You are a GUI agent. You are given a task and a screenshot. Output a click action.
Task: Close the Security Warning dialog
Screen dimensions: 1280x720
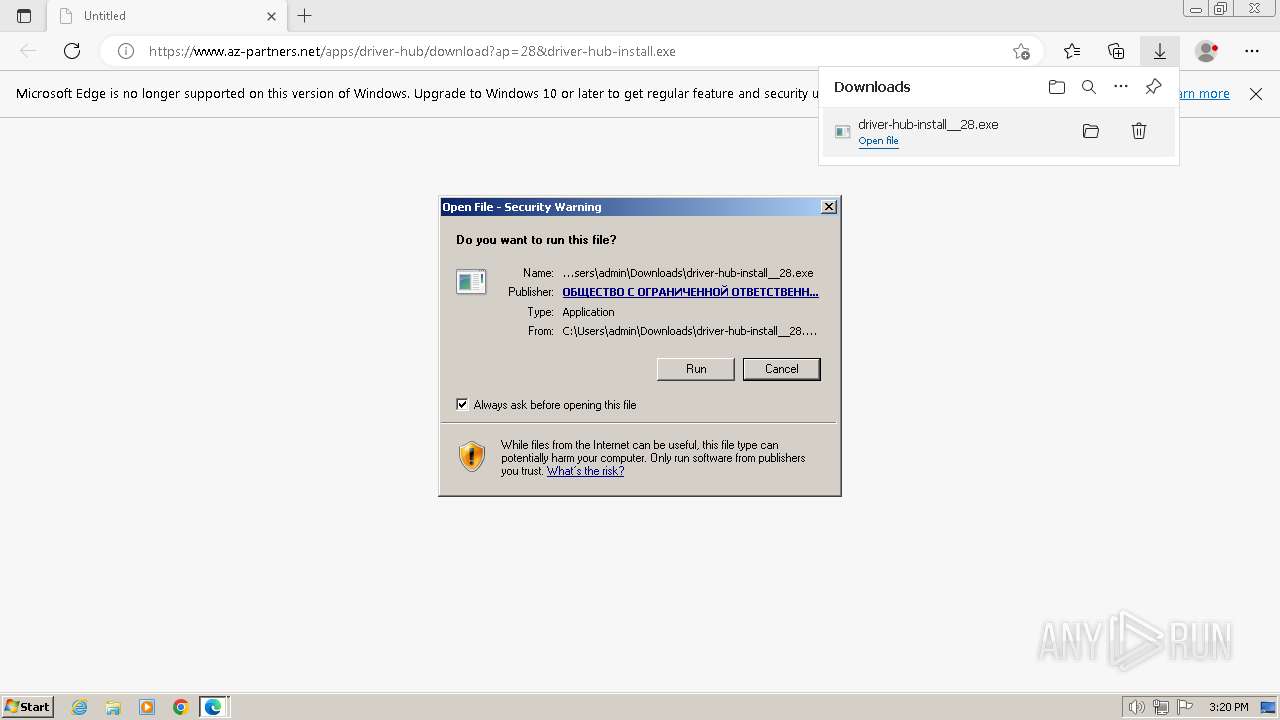(828, 207)
